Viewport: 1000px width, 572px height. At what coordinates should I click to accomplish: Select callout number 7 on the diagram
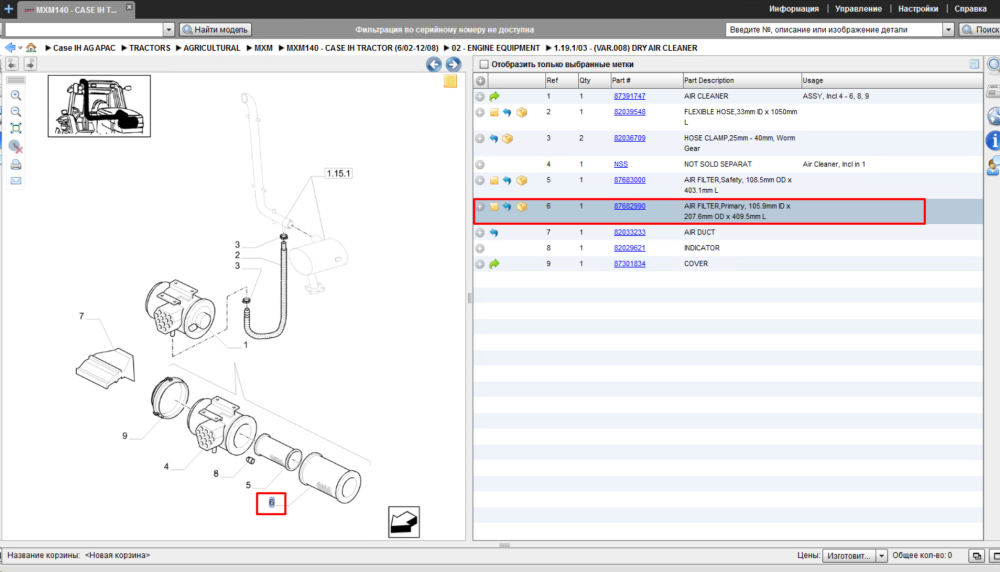point(82,316)
